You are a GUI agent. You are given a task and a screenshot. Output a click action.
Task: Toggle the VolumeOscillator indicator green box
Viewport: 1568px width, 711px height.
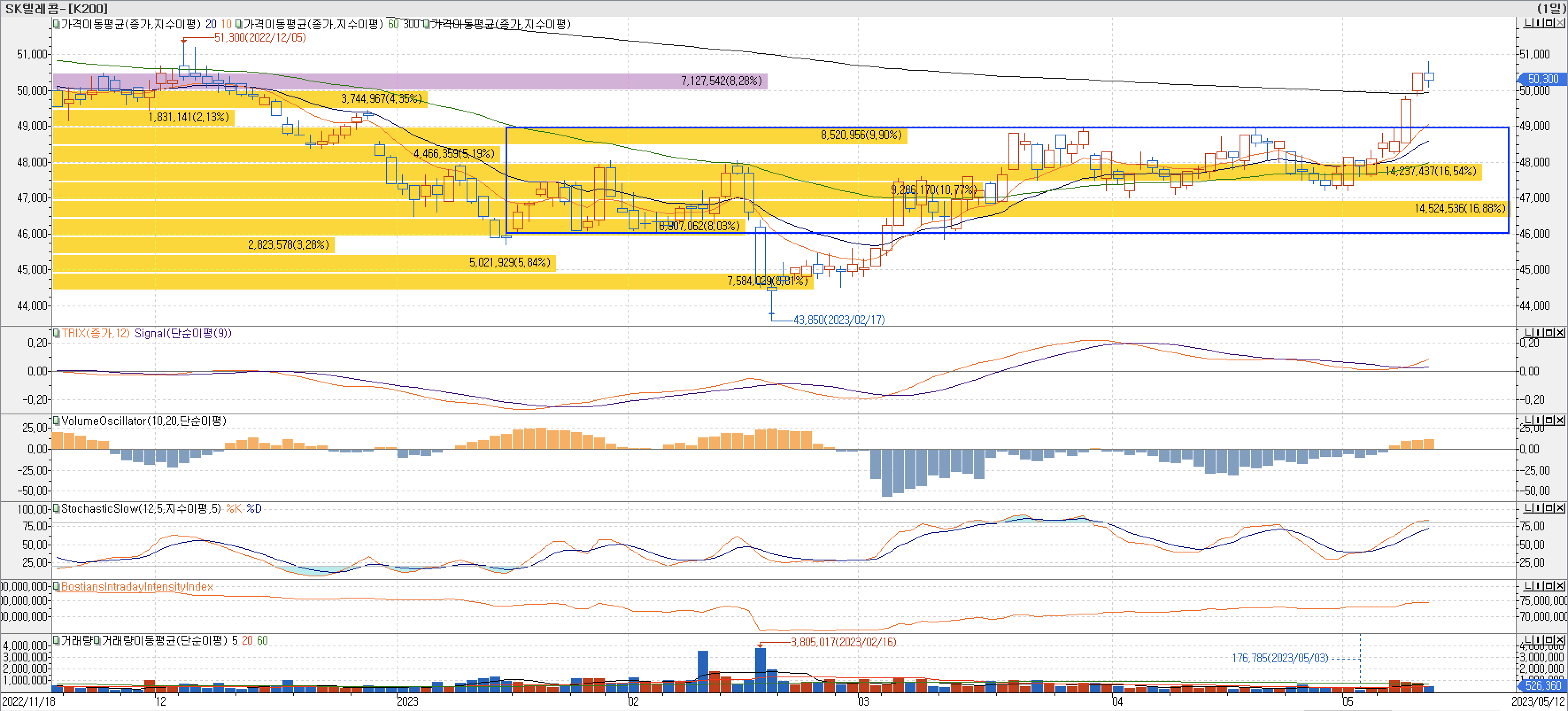[x=56, y=421]
